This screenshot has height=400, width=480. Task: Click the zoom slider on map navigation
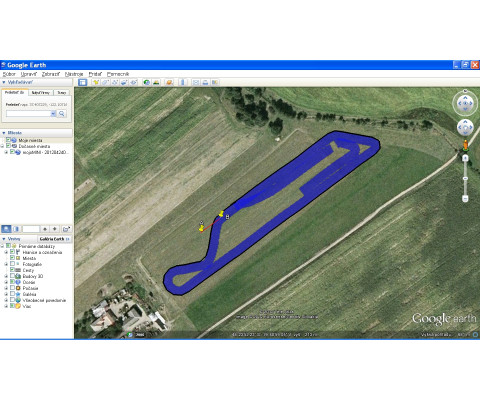[465, 178]
